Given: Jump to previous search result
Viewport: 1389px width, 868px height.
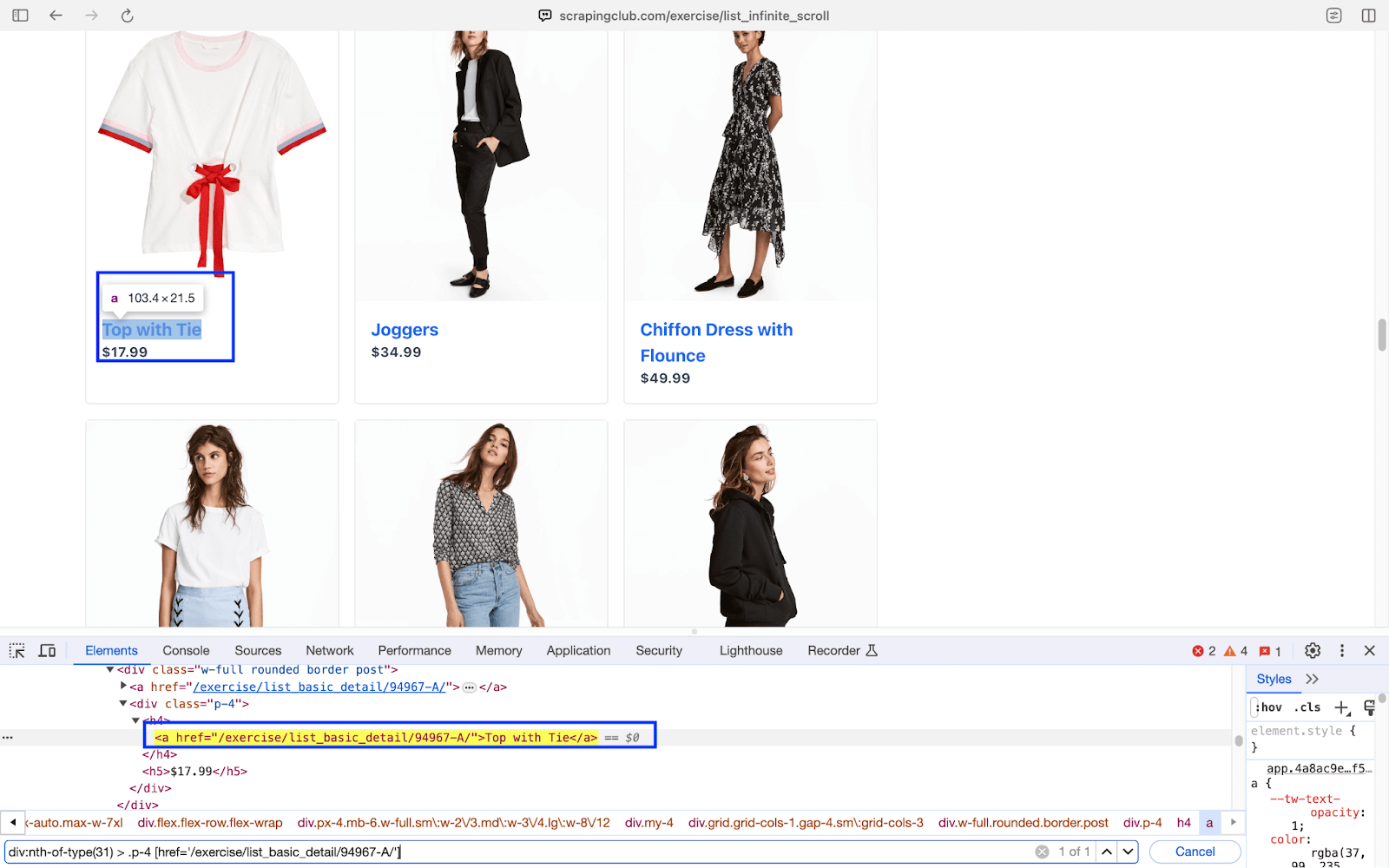Looking at the screenshot, I should coord(1107,852).
